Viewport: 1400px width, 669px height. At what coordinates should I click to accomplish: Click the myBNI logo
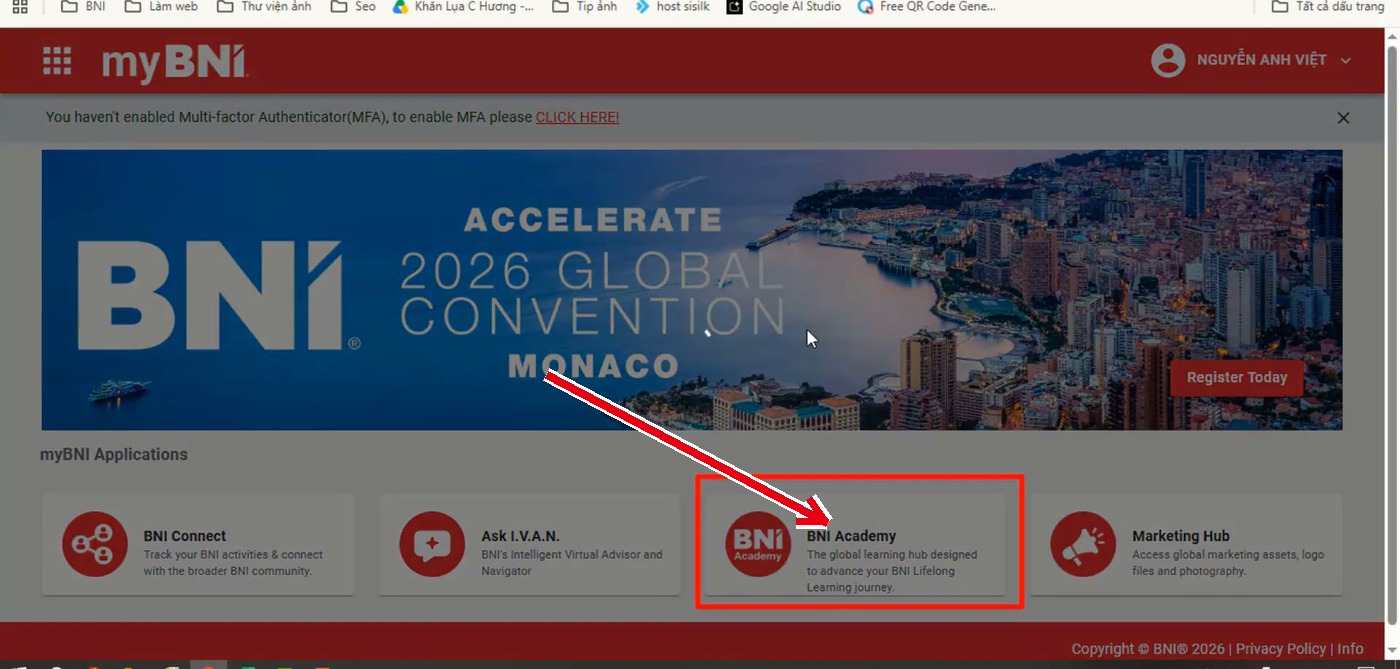pos(175,62)
